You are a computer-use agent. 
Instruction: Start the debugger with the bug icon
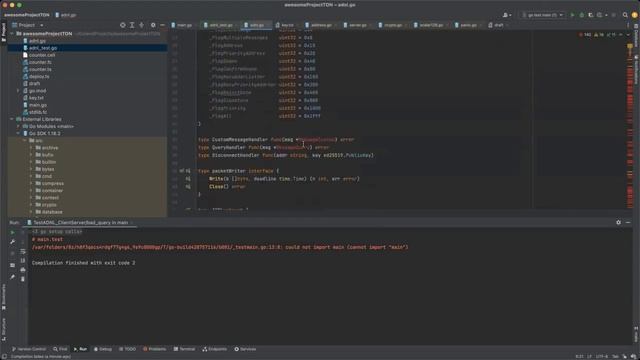582,15
